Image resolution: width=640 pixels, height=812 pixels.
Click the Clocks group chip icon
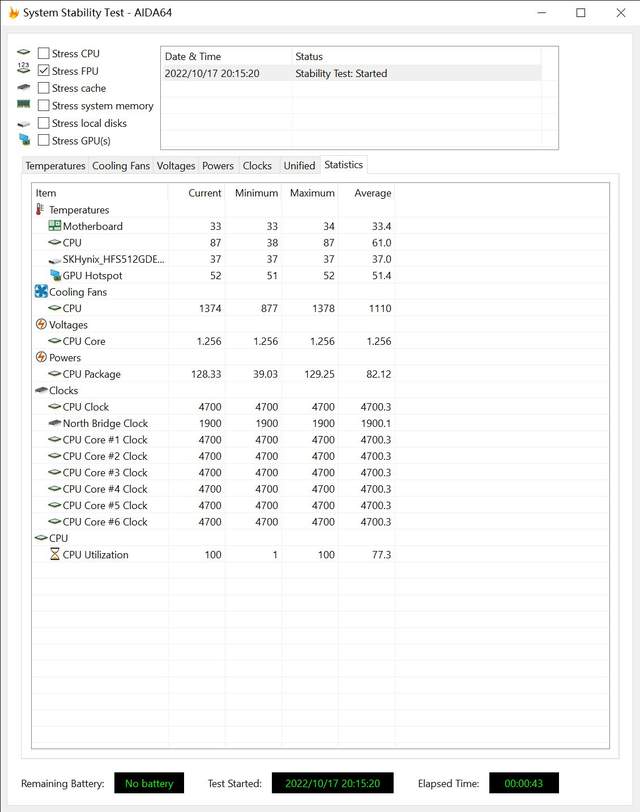[41, 390]
